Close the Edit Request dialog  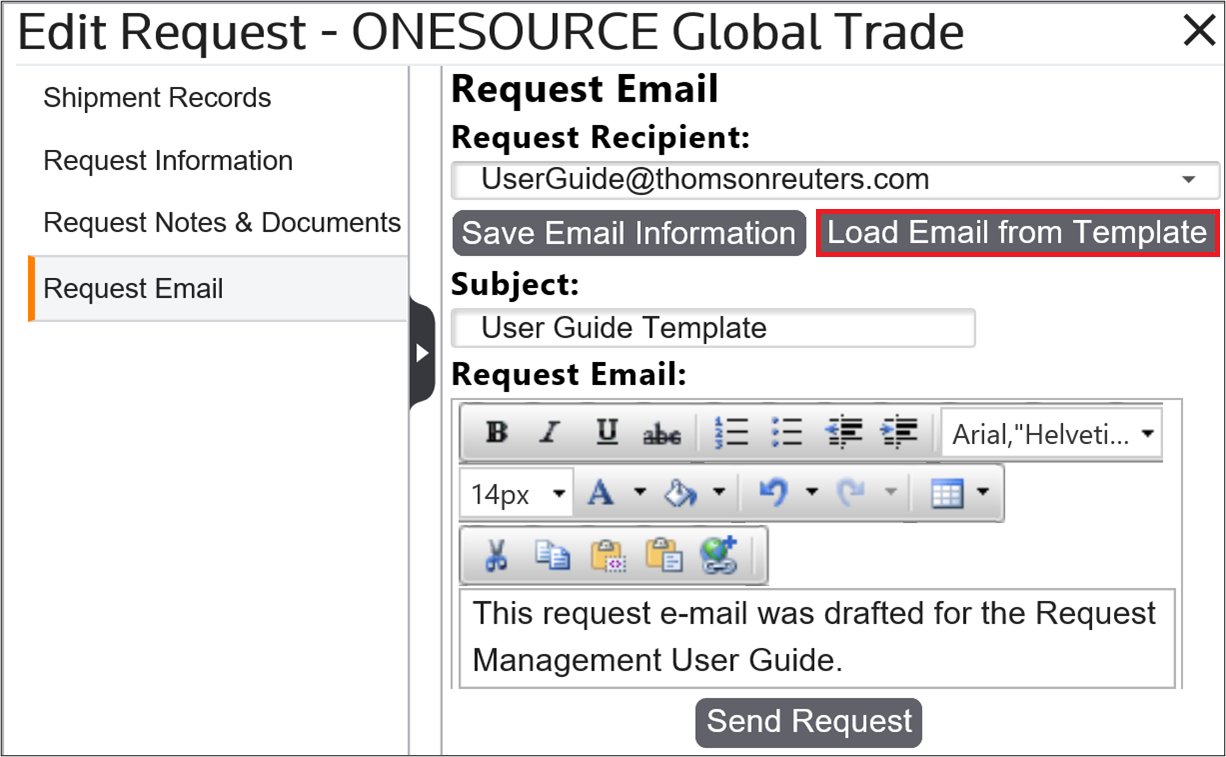point(1199,31)
